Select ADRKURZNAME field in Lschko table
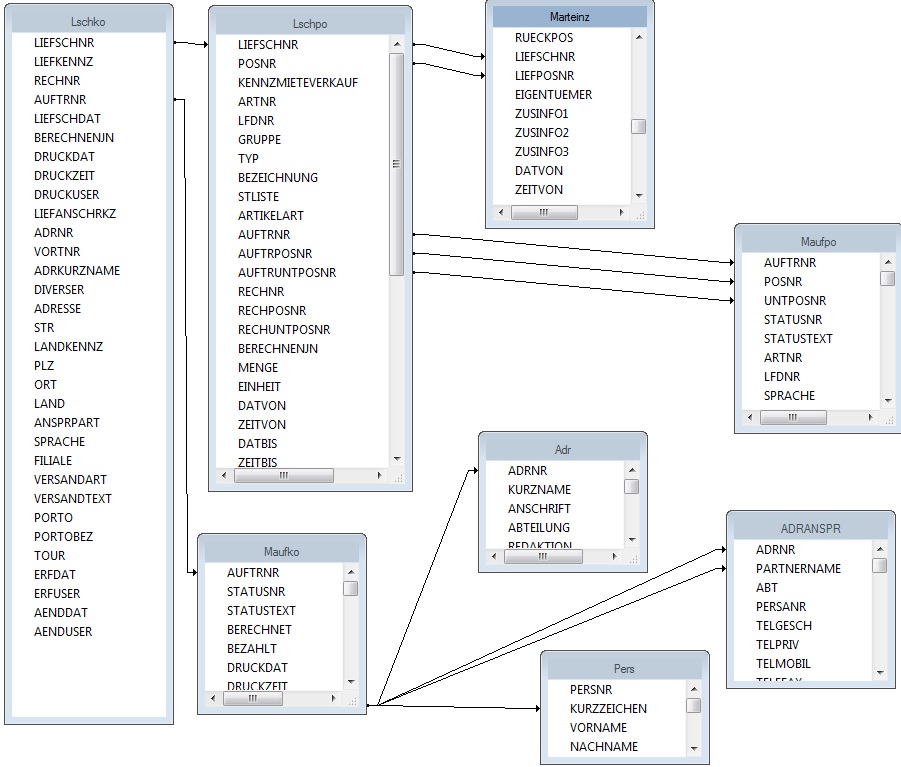 pyautogui.click(x=76, y=271)
